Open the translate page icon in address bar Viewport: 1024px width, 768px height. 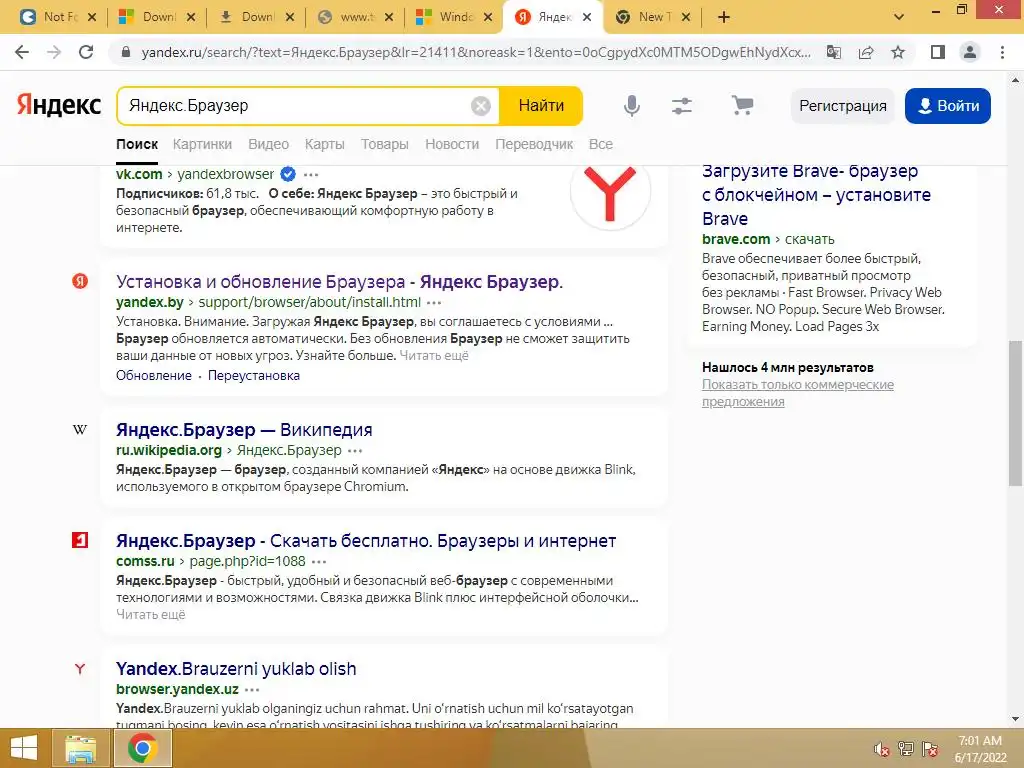tap(834, 52)
